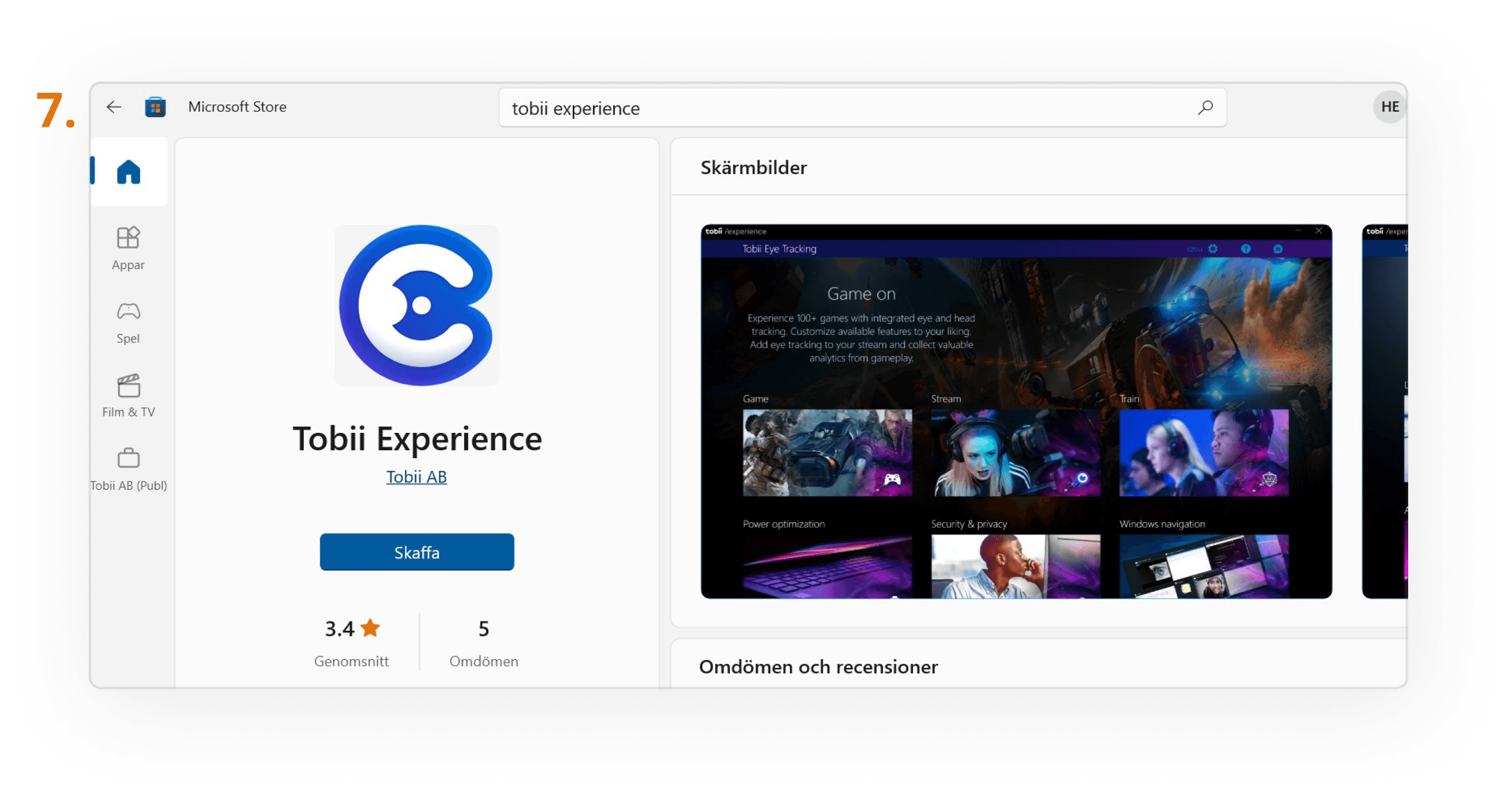Click the Skaffa button to get the app
This screenshot has height=800, width=1512.
point(417,552)
